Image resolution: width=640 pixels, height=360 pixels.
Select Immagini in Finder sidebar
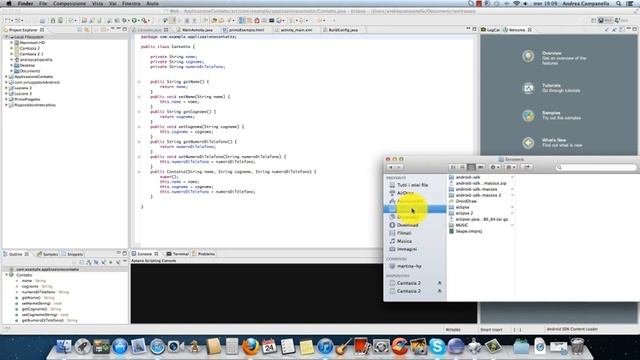(407, 249)
